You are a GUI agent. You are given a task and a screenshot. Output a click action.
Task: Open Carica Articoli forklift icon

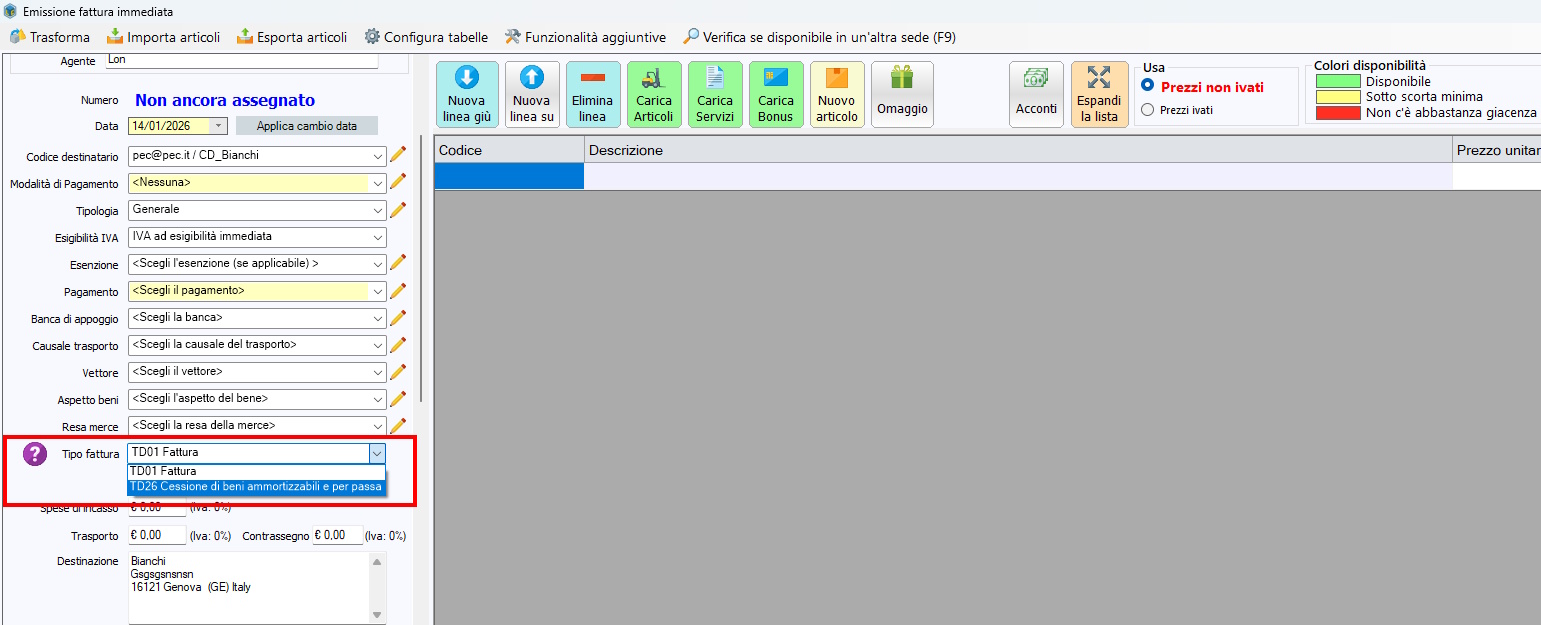point(653,79)
